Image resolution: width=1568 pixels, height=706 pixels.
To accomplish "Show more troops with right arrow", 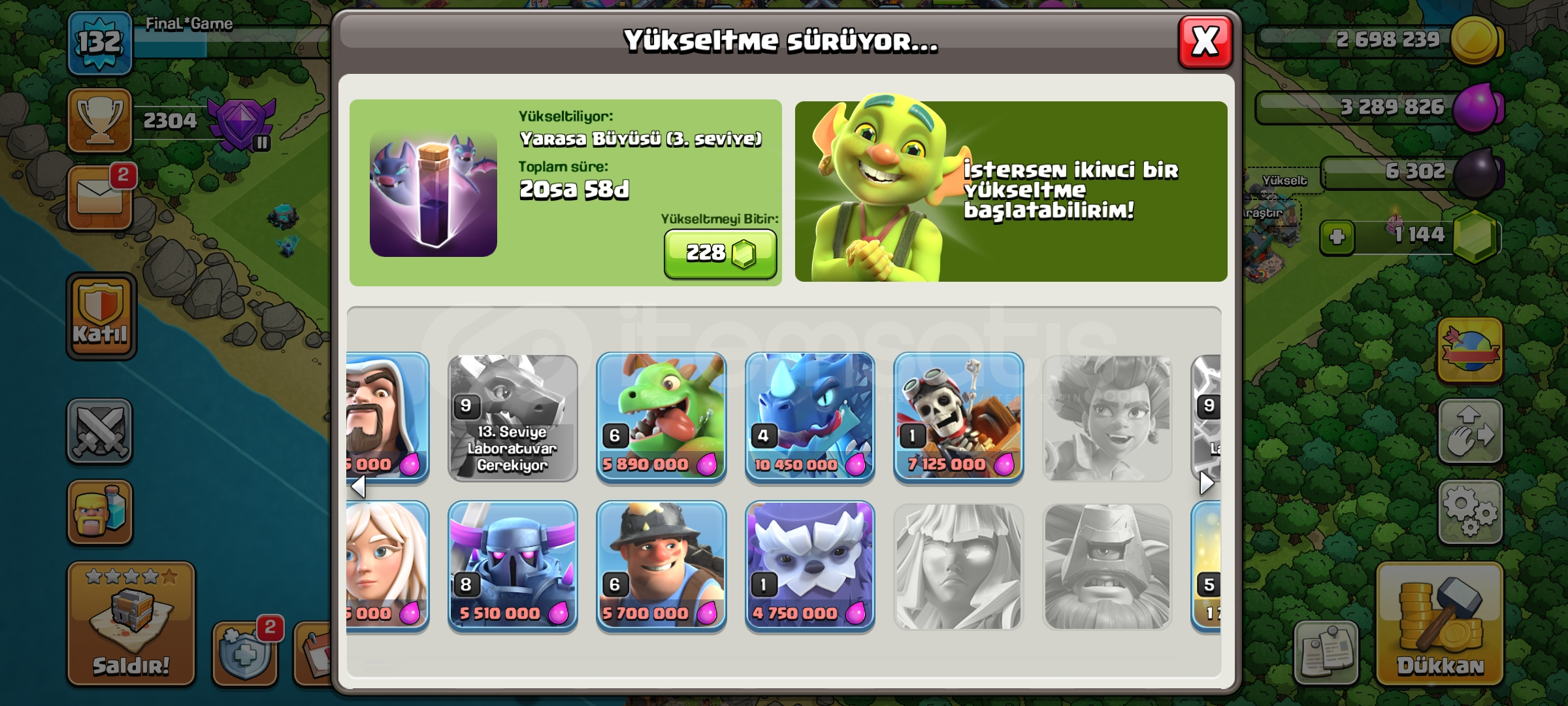I will (x=1207, y=483).
